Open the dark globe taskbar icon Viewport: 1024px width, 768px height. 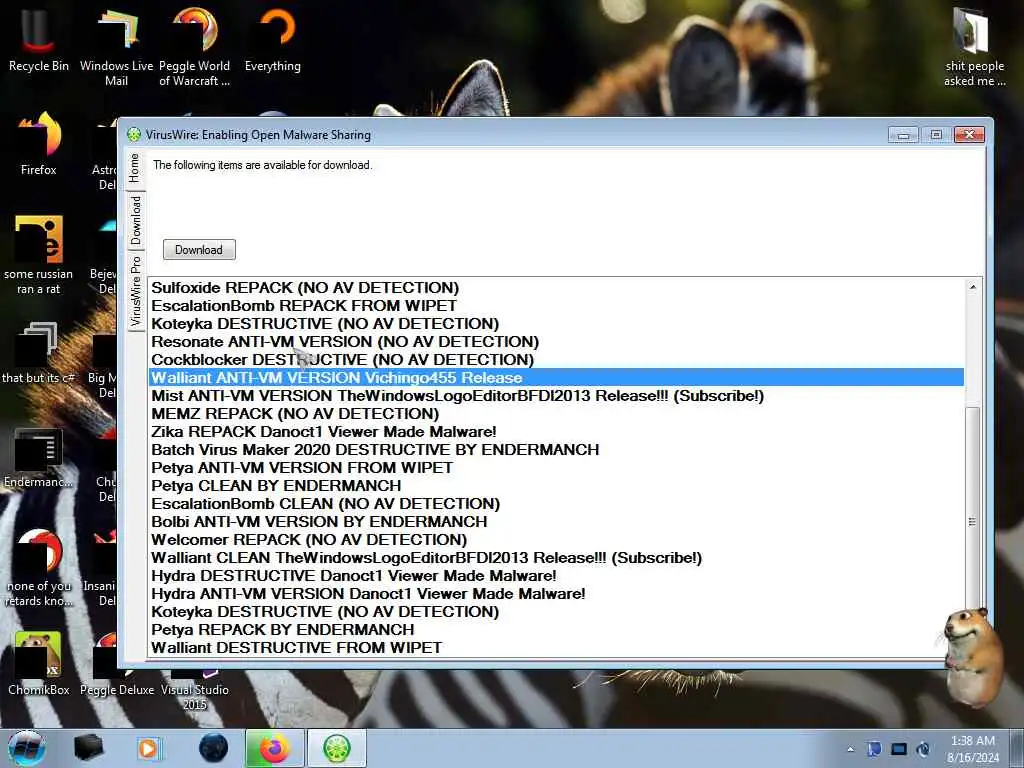[213, 748]
